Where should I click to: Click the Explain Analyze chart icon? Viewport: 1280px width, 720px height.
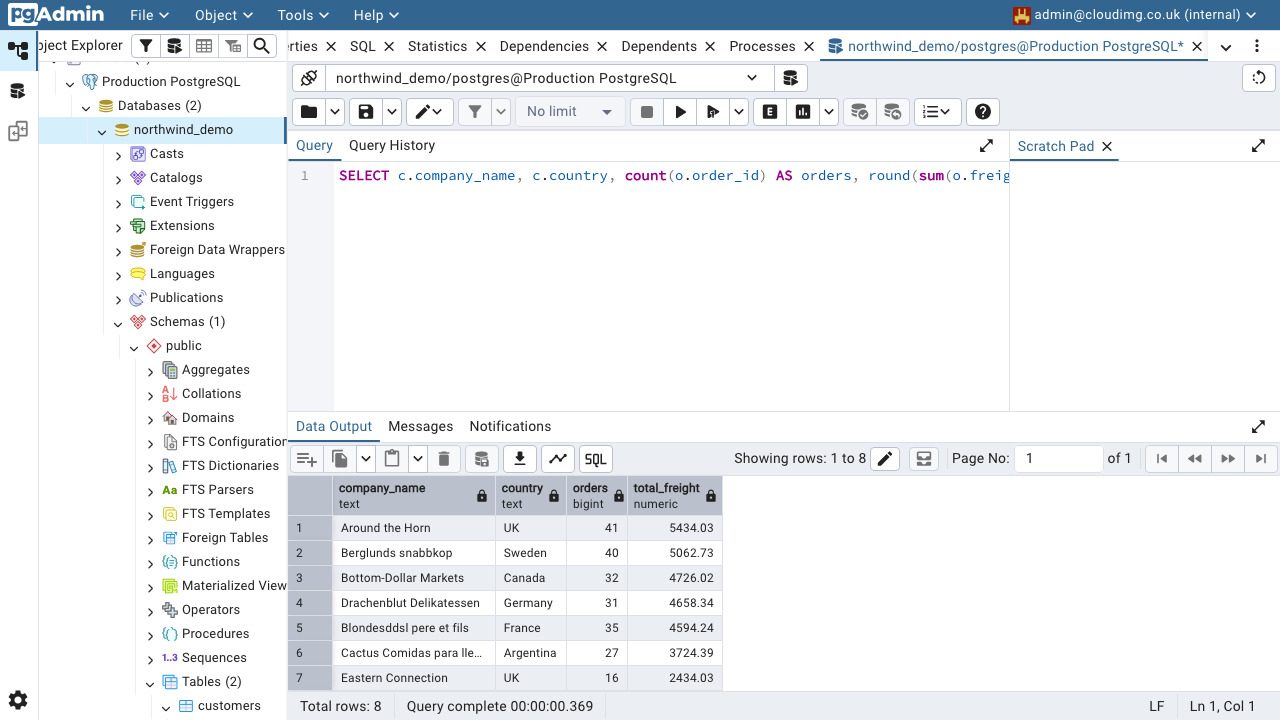[803, 112]
